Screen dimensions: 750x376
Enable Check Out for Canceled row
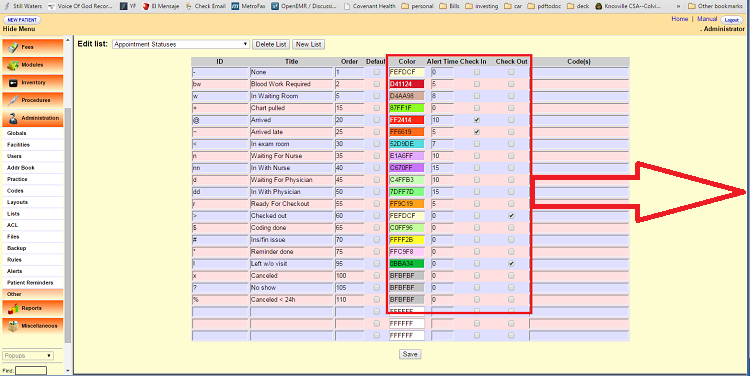pos(511,276)
